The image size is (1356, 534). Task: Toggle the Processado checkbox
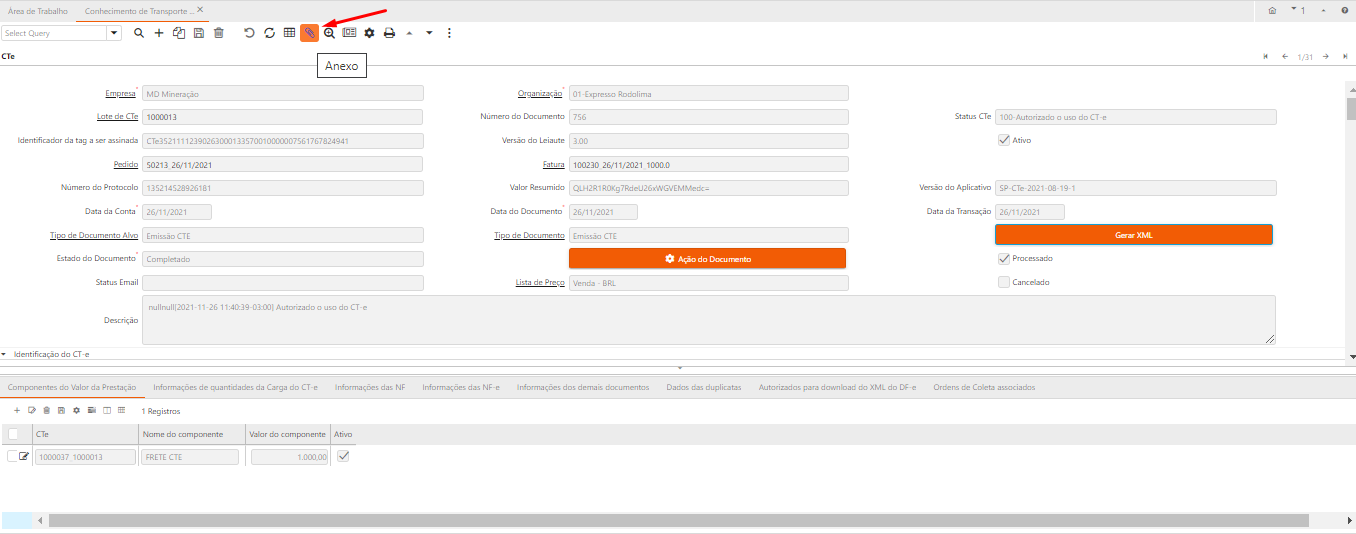click(1004, 258)
